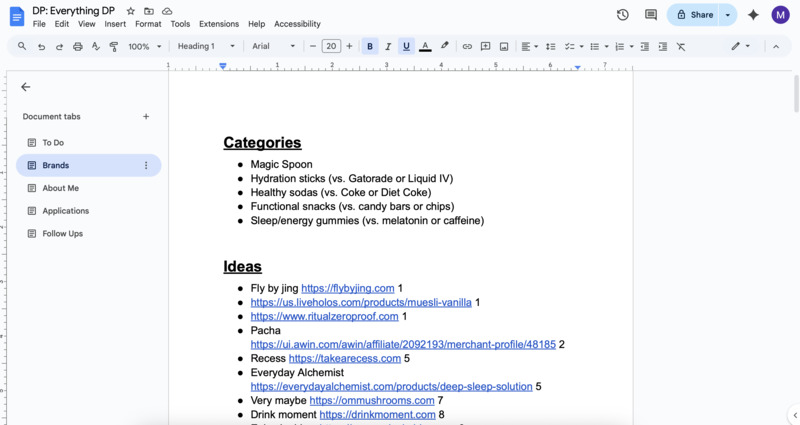Toggle underline formatting
The image size is (800, 425).
point(406,46)
